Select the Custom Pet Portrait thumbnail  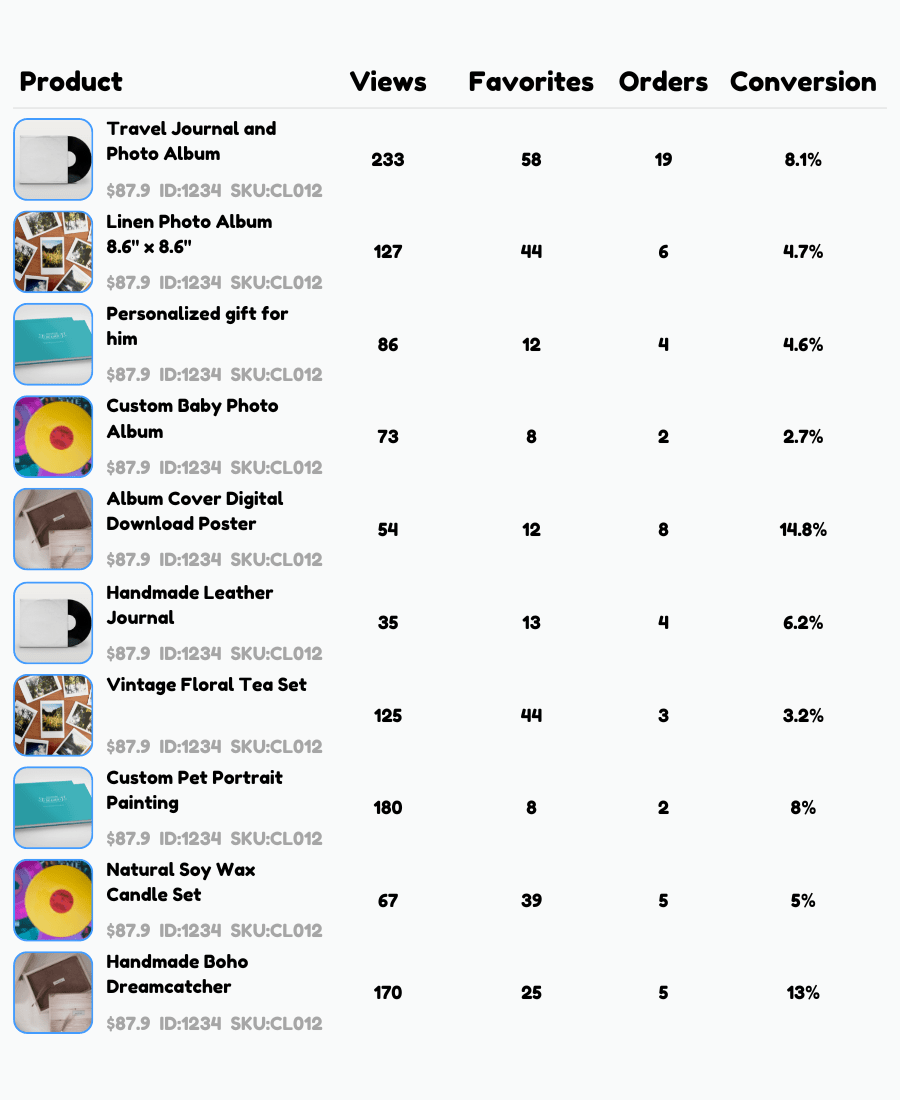coord(52,807)
